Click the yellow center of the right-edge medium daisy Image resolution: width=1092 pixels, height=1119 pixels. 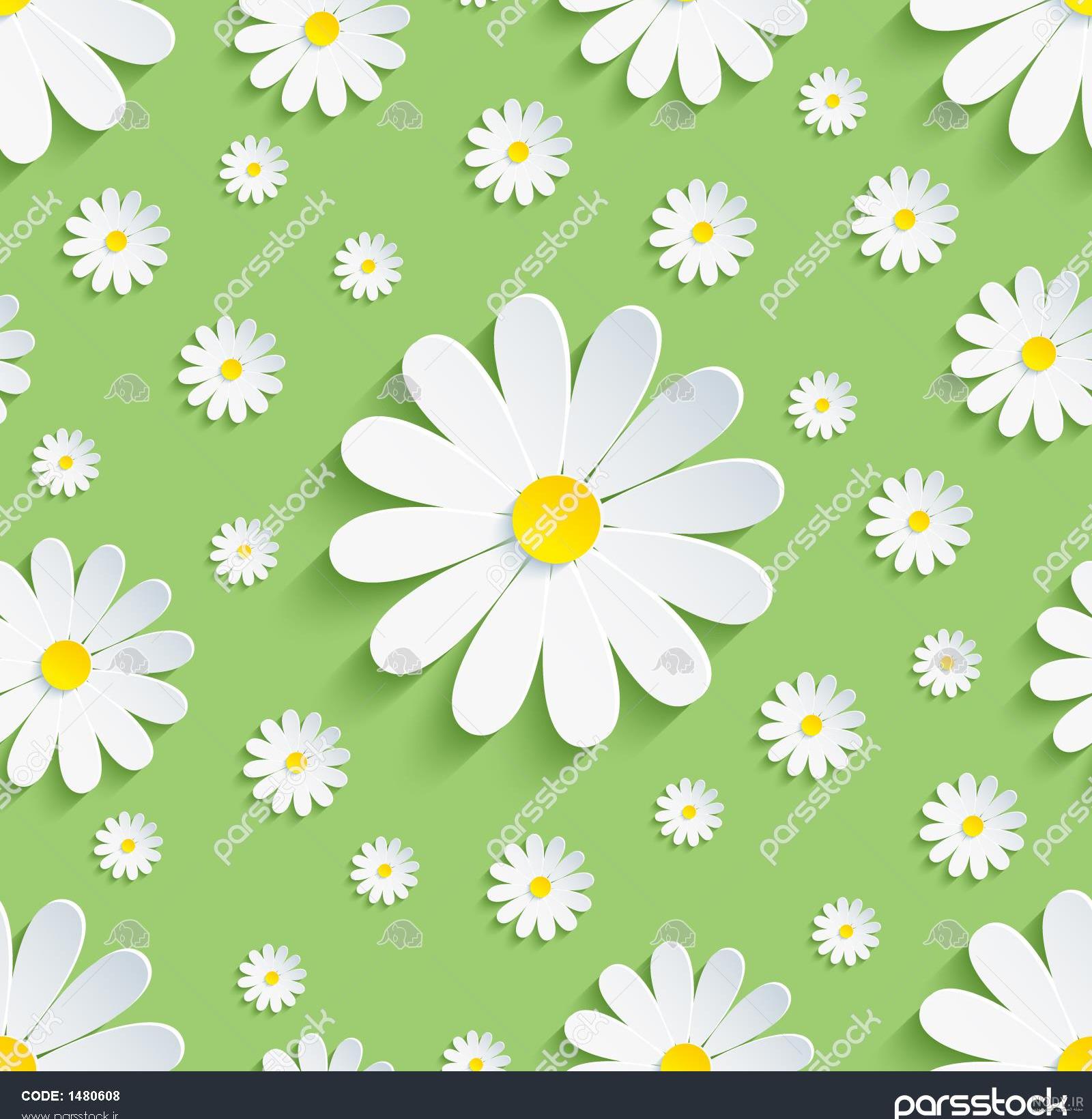coord(1039,351)
